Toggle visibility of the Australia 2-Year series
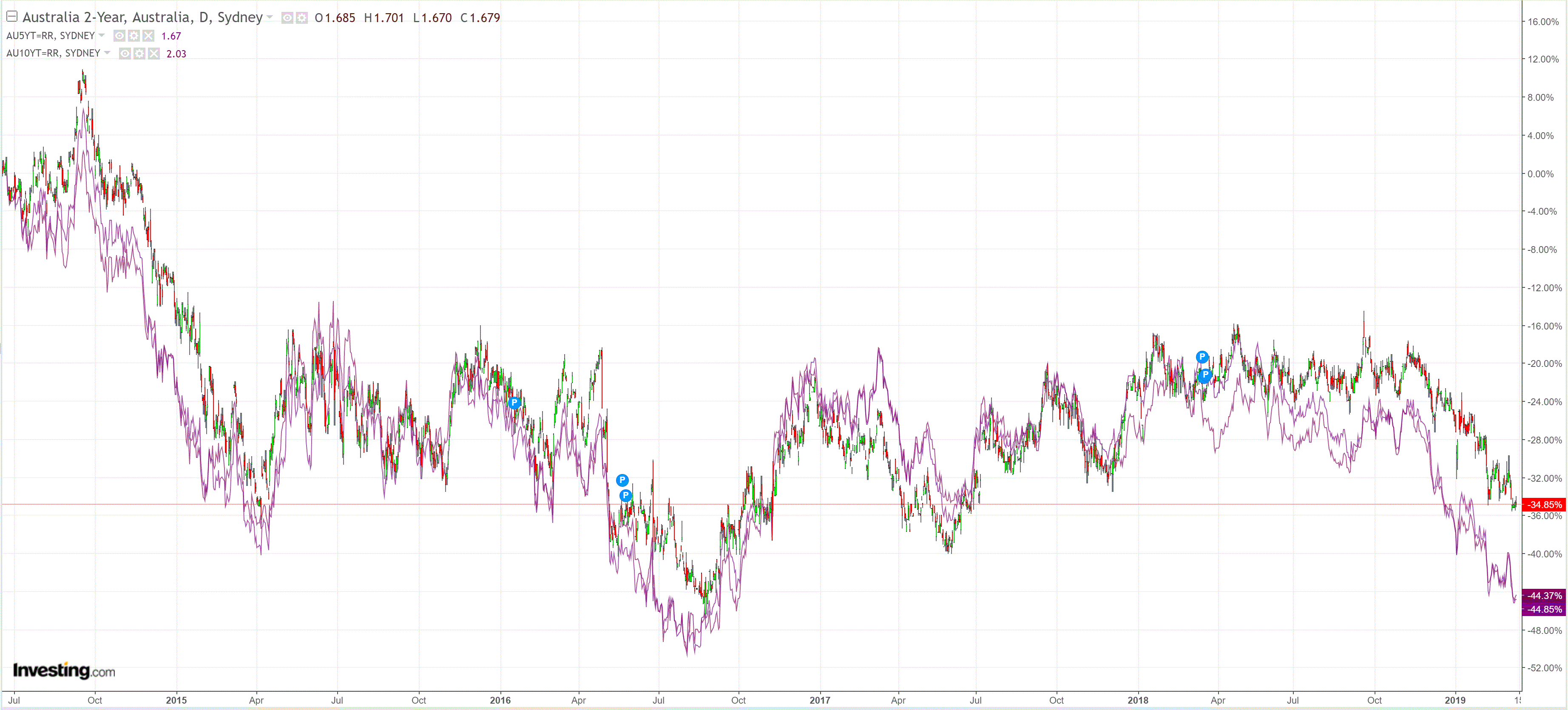 (287, 18)
